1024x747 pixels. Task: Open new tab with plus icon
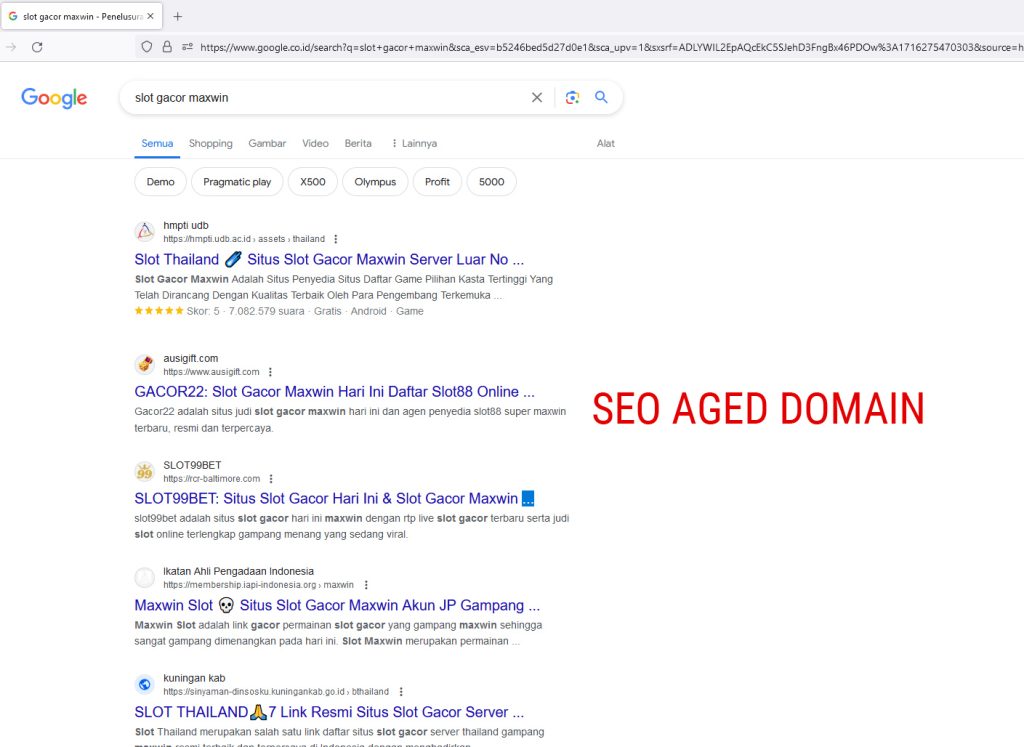(178, 16)
